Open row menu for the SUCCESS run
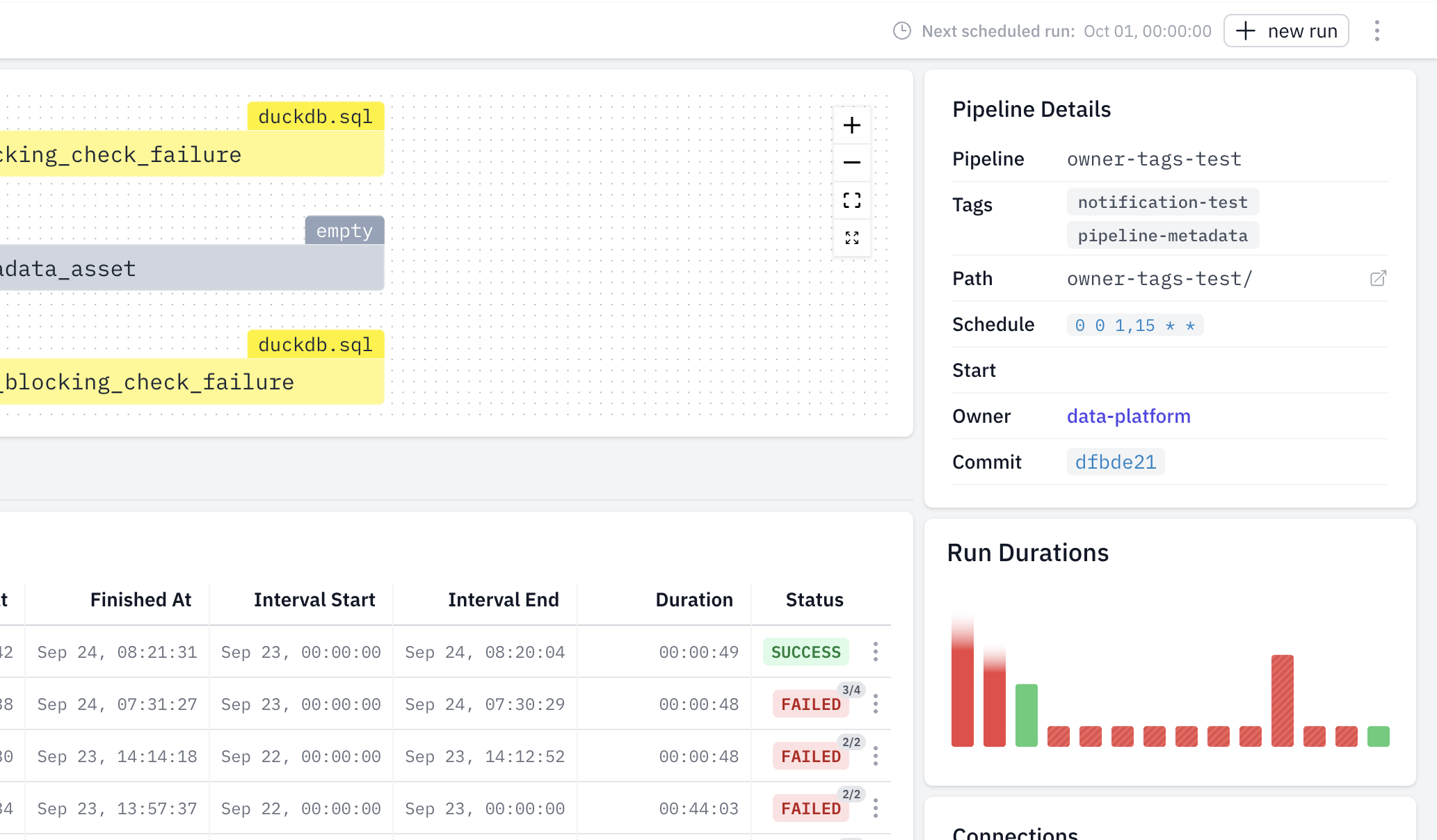 point(876,652)
